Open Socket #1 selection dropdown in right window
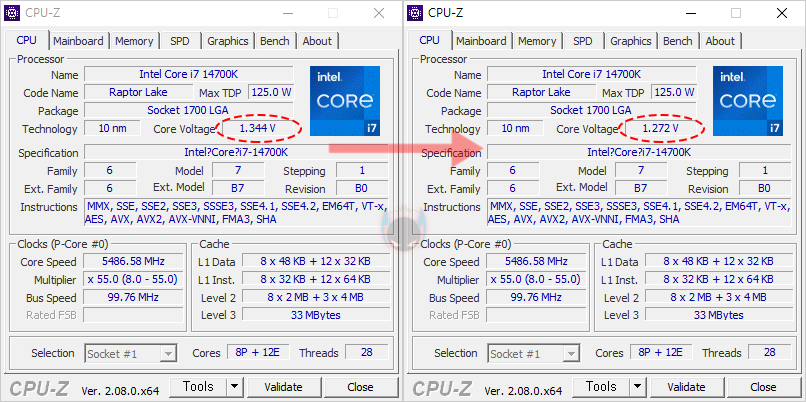 click(x=534, y=354)
